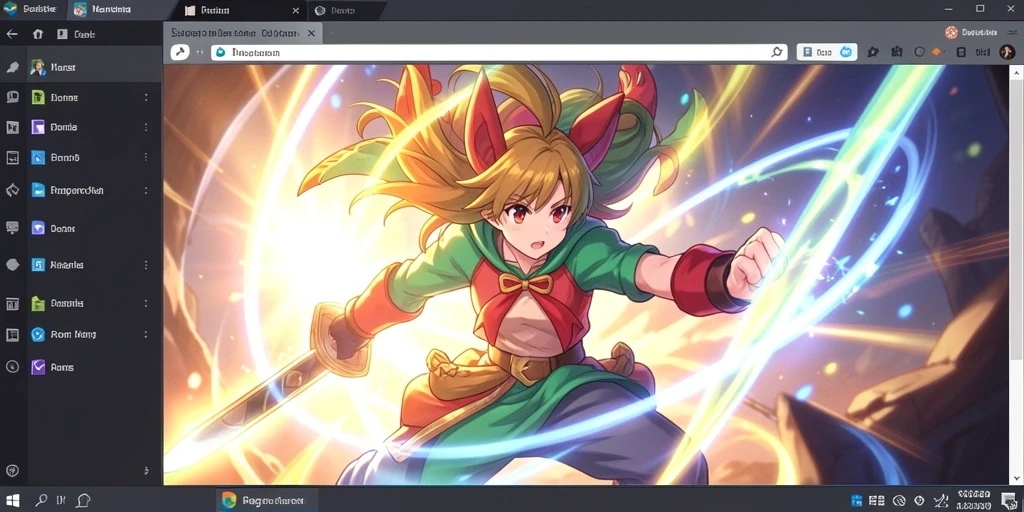Close the dark top tab with book icon
Viewport: 1024px width, 512px height.
tap(295, 10)
